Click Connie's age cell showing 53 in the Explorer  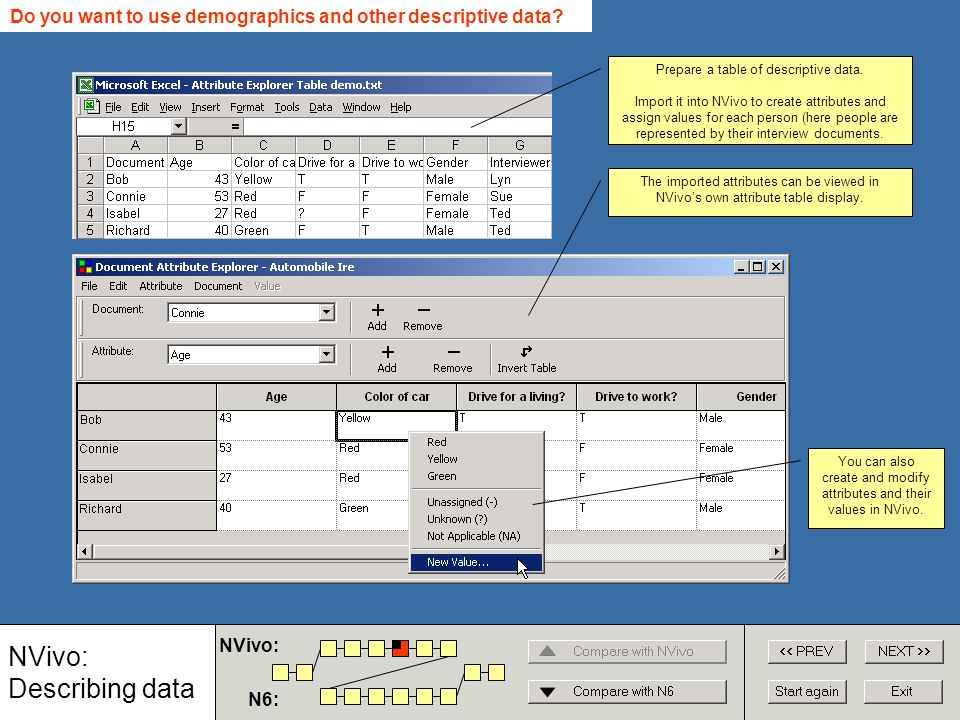[276, 456]
